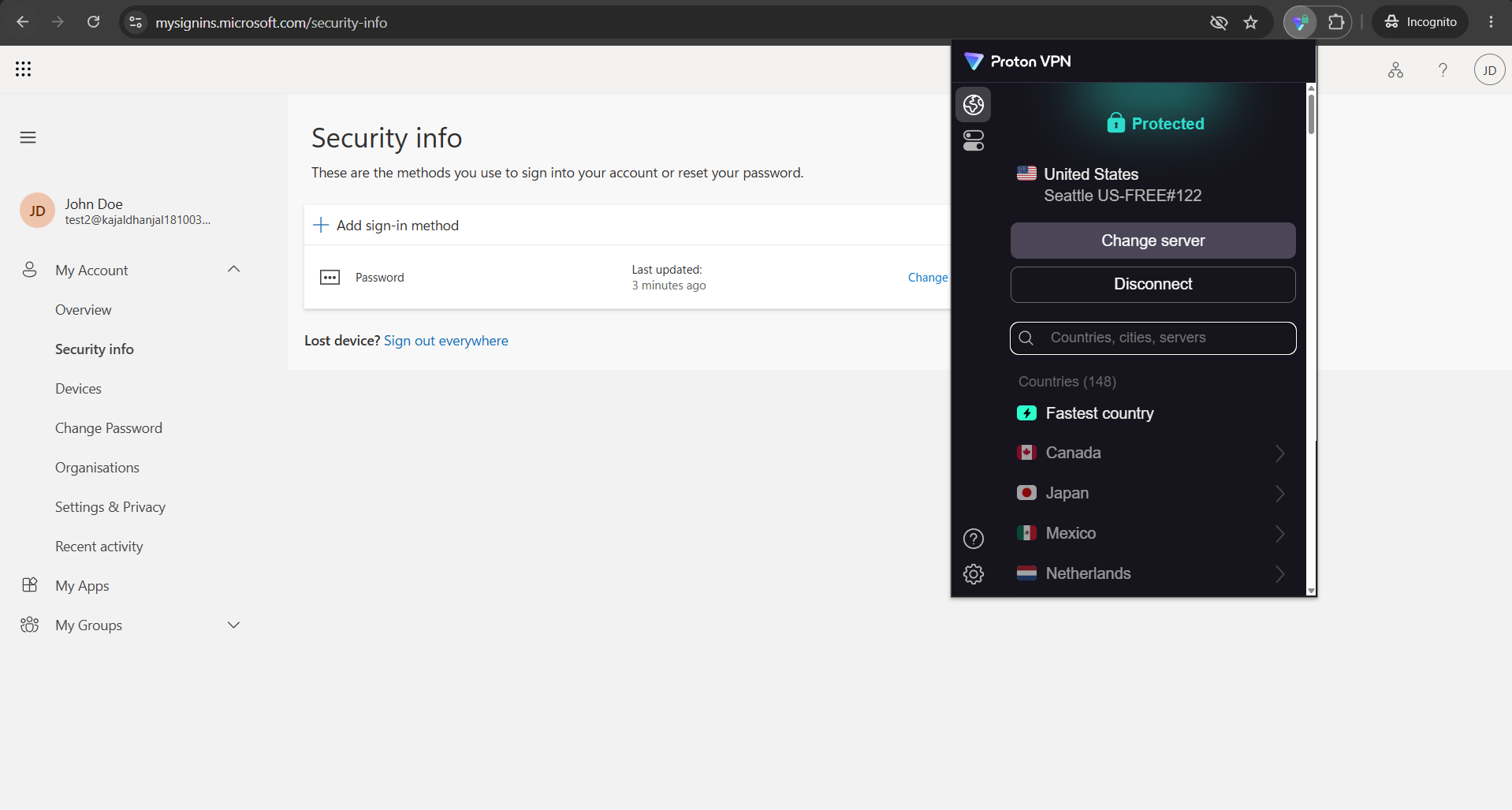The image size is (1512, 810).
Task: Click the Proton VPN logo header
Action: click(1017, 62)
